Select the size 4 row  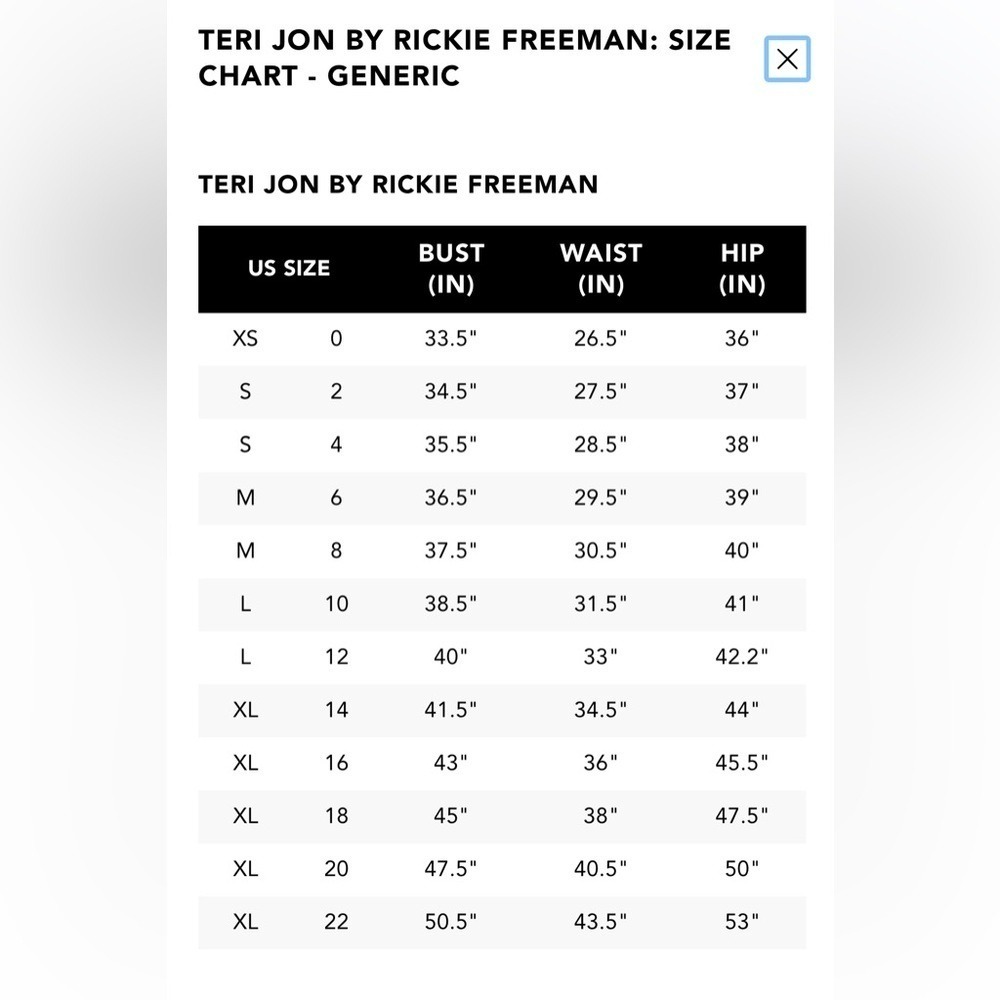click(x=502, y=445)
